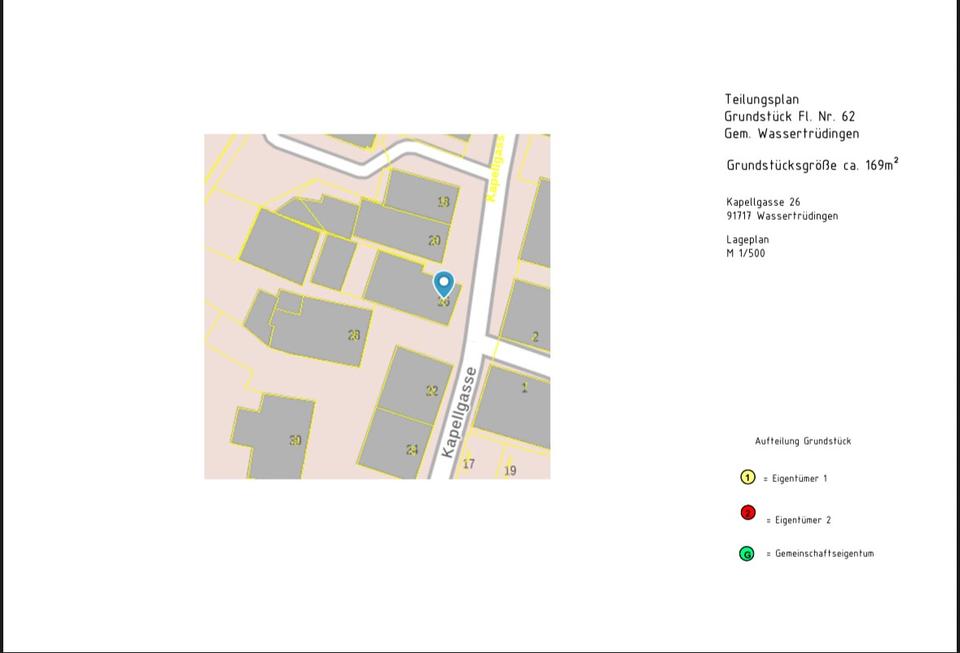Image resolution: width=960 pixels, height=653 pixels.
Task: Click the vertical Kapellgasse street label
Action: click(x=460, y=412)
